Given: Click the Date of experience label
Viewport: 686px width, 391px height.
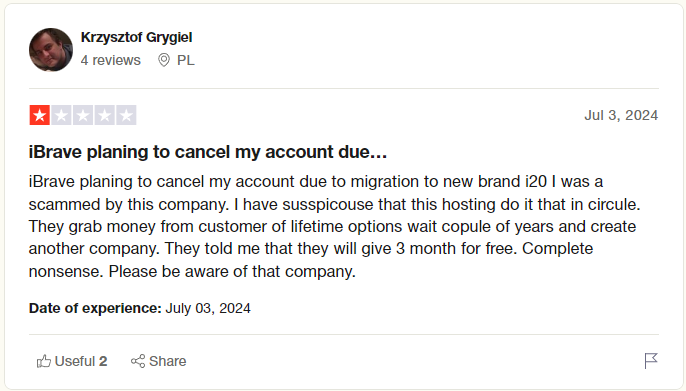Looking at the screenshot, I should (95, 308).
